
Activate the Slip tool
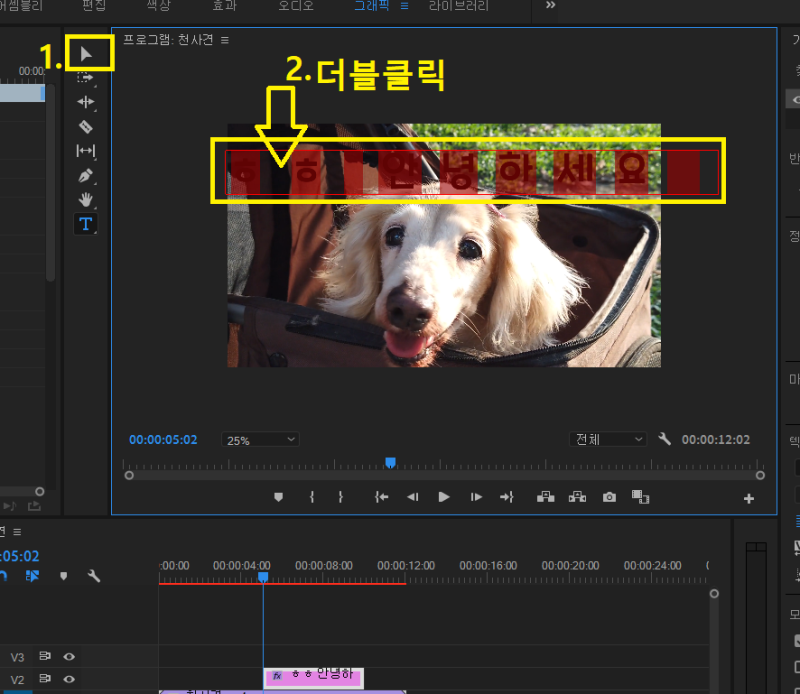[86, 151]
